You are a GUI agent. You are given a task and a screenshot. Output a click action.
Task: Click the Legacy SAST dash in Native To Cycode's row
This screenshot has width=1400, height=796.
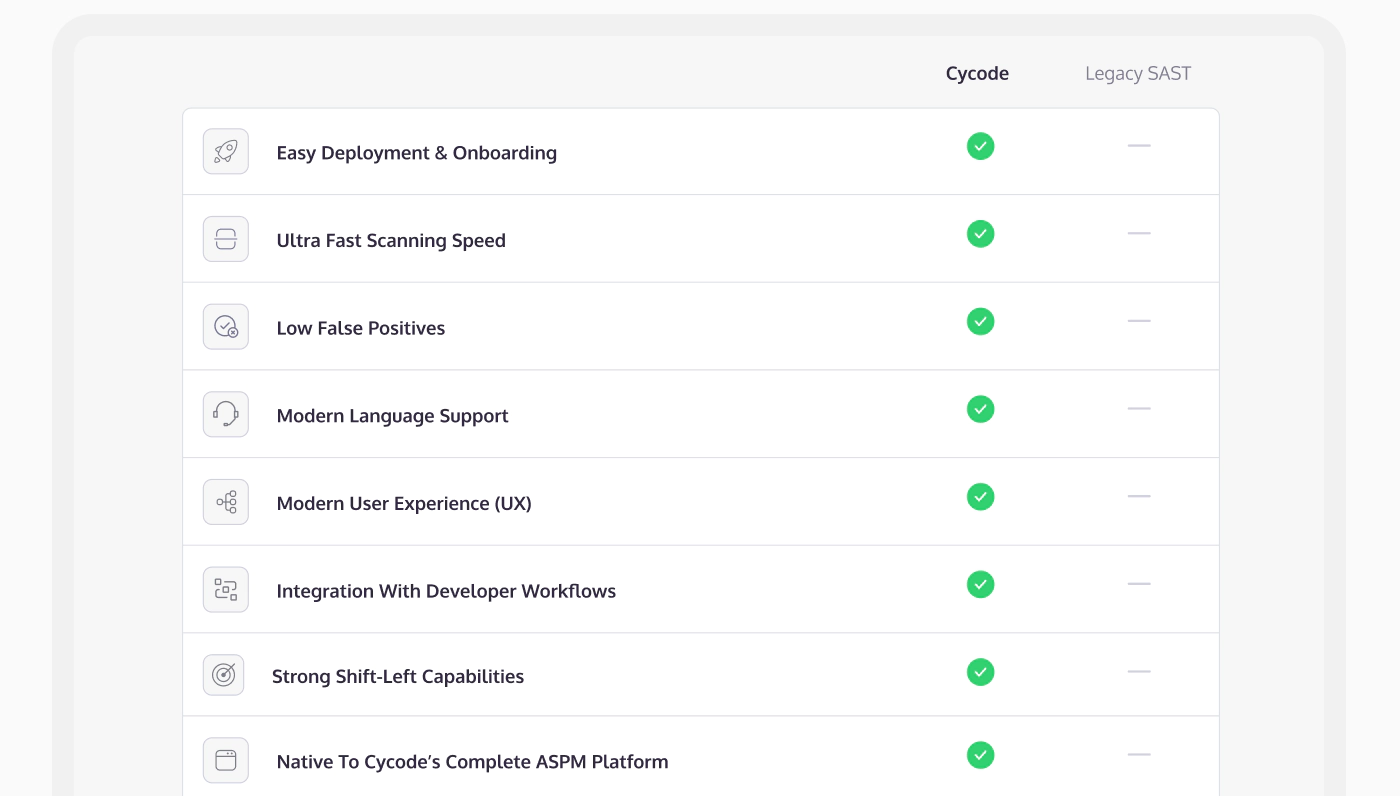pos(1139,755)
